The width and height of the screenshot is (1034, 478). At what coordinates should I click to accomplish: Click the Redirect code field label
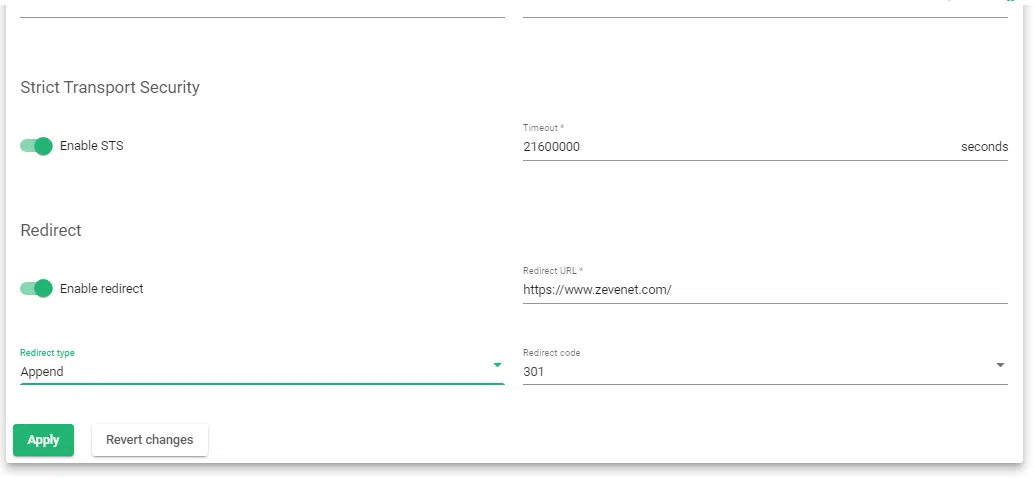(551, 353)
